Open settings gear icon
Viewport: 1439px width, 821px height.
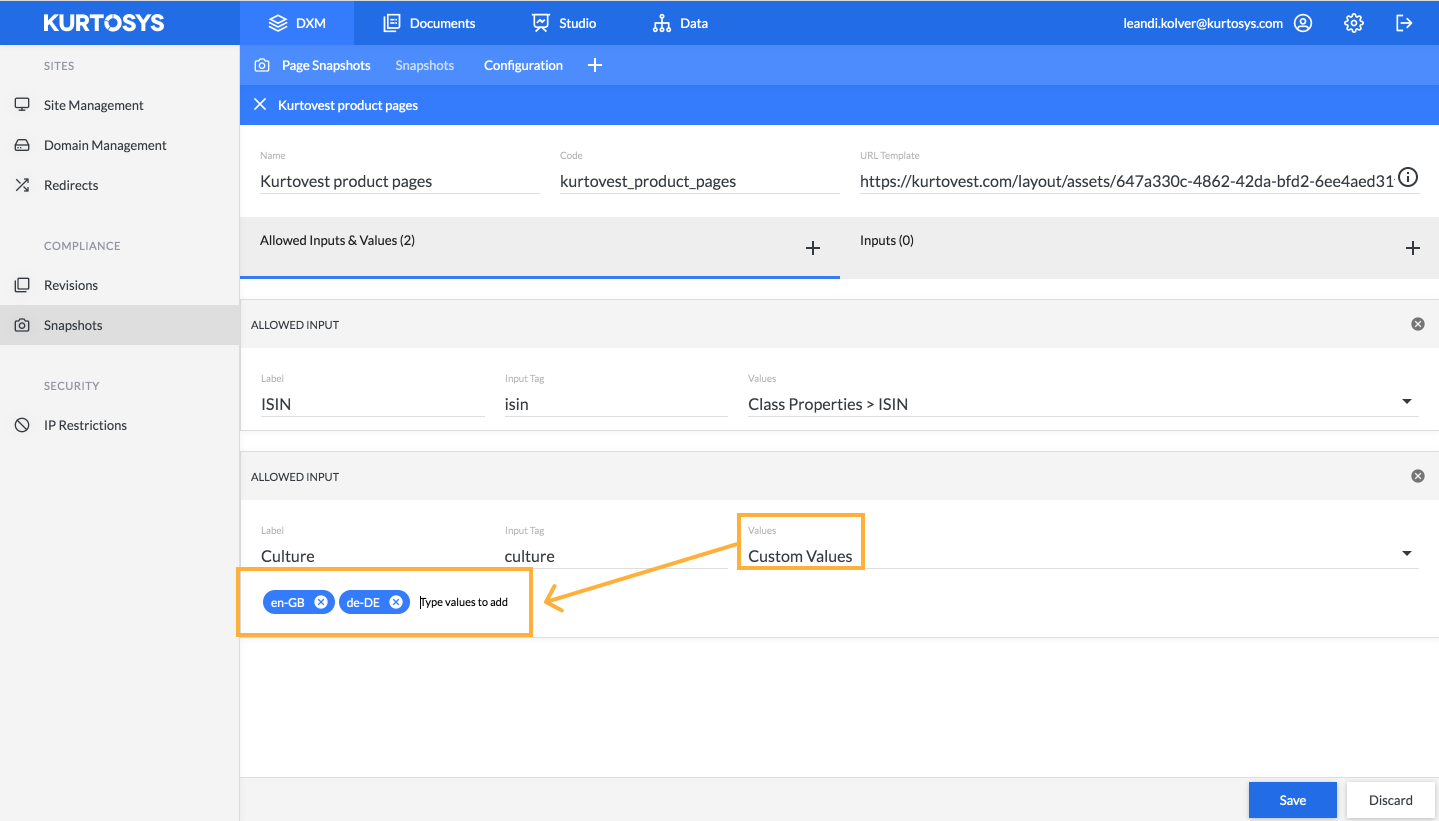coord(1354,23)
